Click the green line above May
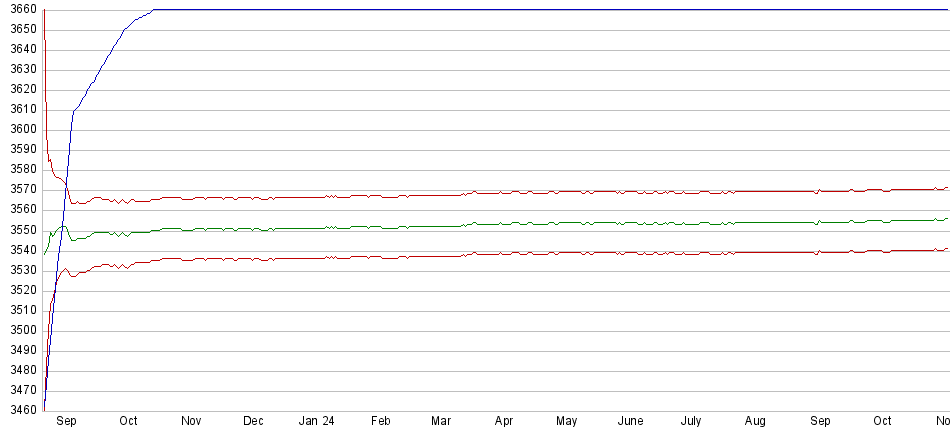Screen dimensions: 950x435 pyautogui.click(x=567, y=222)
